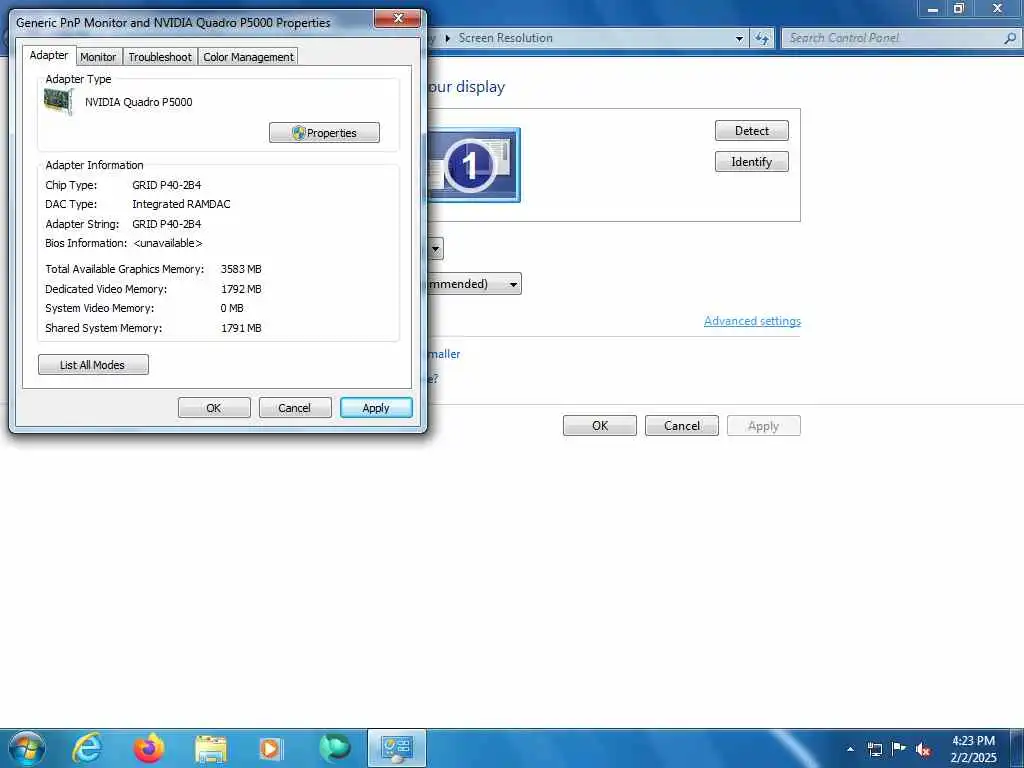This screenshot has width=1024, height=768.
Task: Click the search magnifier in Control Panel
Action: [1010, 39]
